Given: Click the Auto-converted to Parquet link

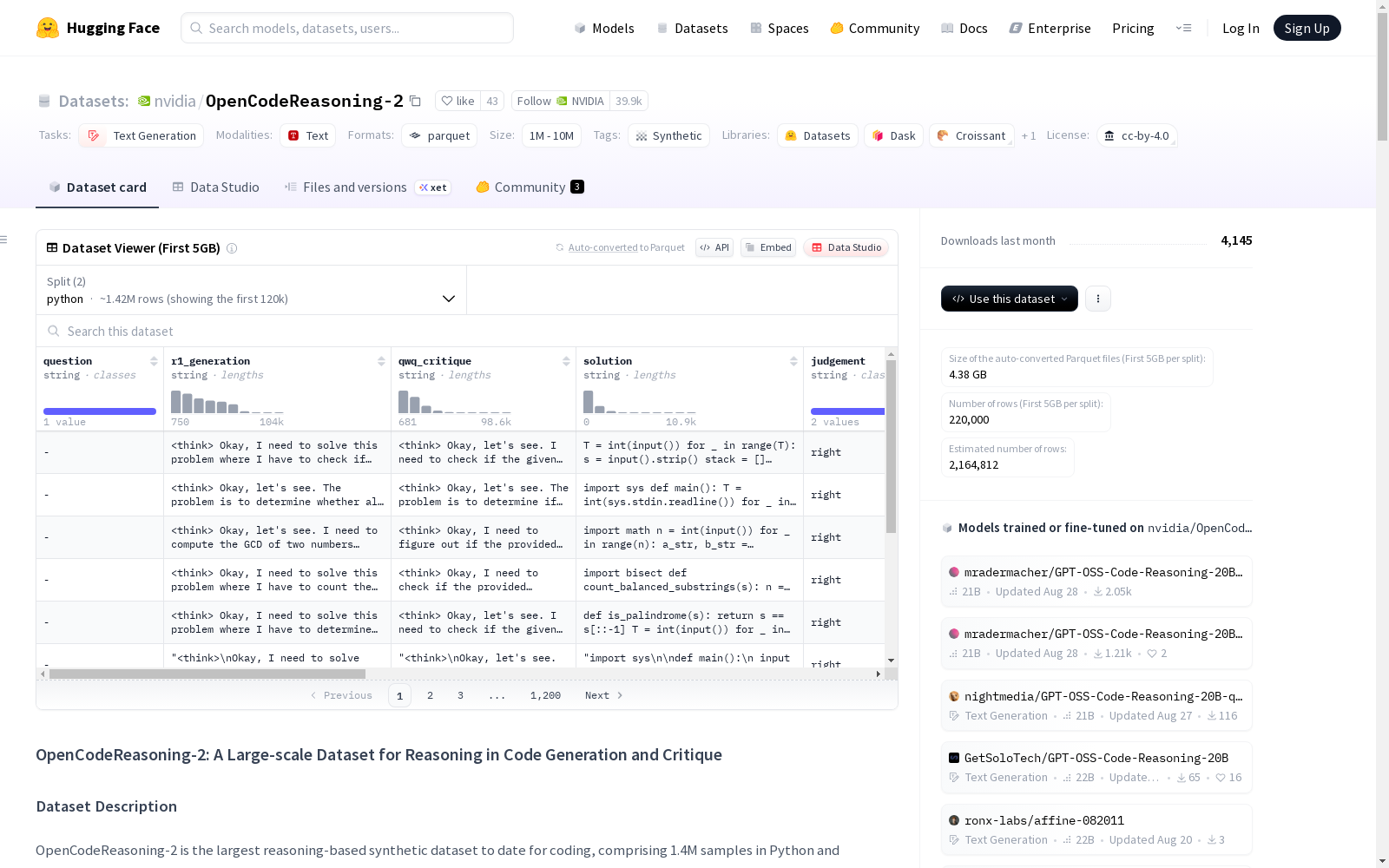Looking at the screenshot, I should (x=626, y=247).
